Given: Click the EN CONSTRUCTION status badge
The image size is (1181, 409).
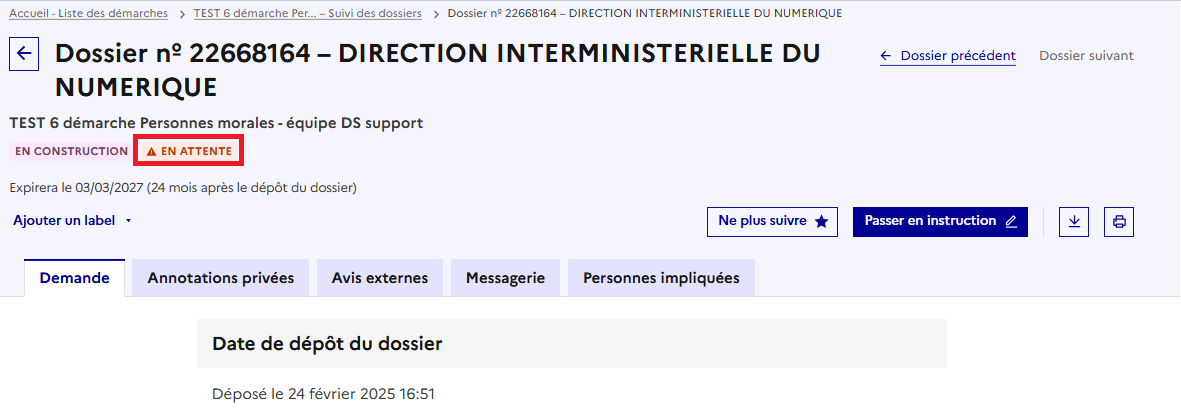Looking at the screenshot, I should [x=68, y=152].
